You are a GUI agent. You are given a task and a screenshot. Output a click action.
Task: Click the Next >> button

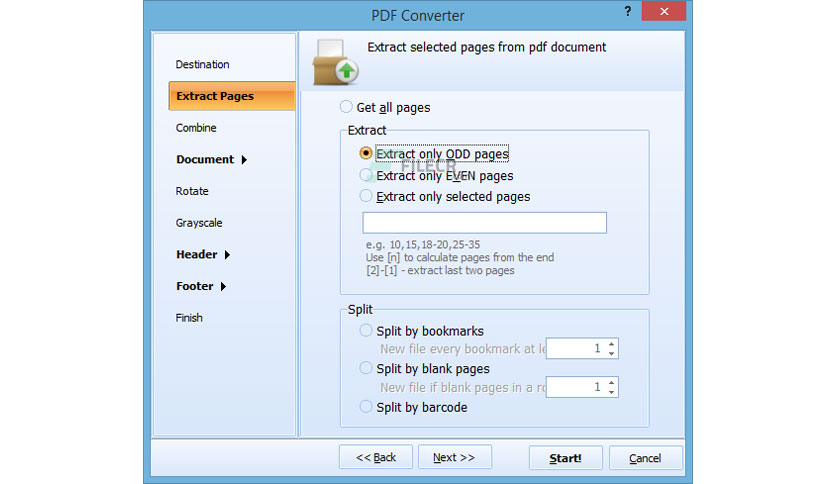[454, 457]
